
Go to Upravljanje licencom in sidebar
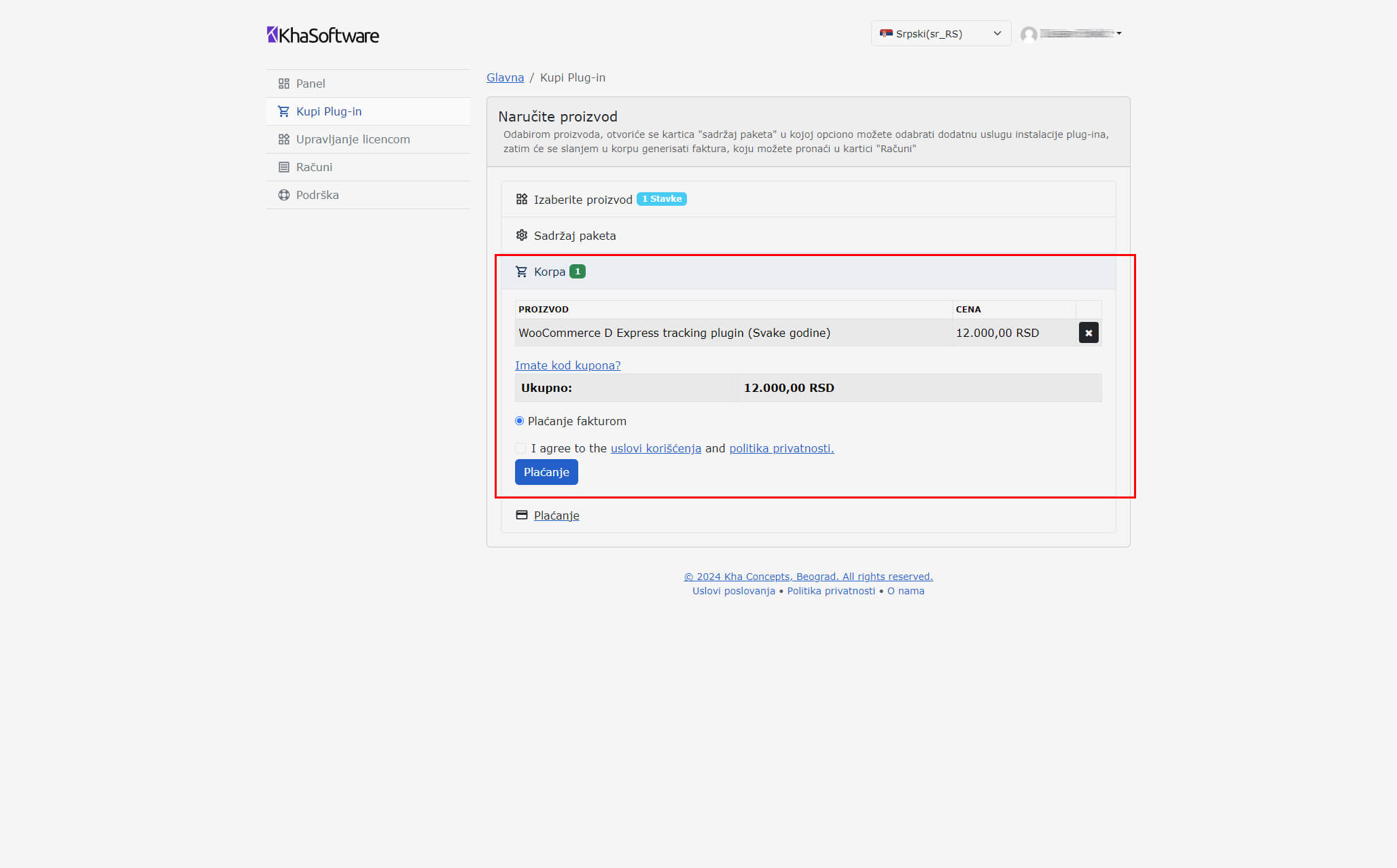click(x=368, y=139)
